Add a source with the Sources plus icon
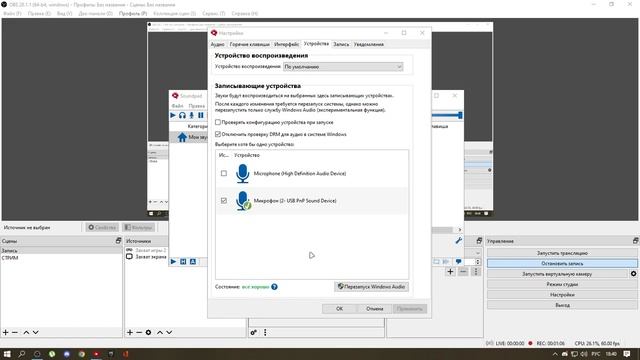The image size is (640, 360). point(130,332)
